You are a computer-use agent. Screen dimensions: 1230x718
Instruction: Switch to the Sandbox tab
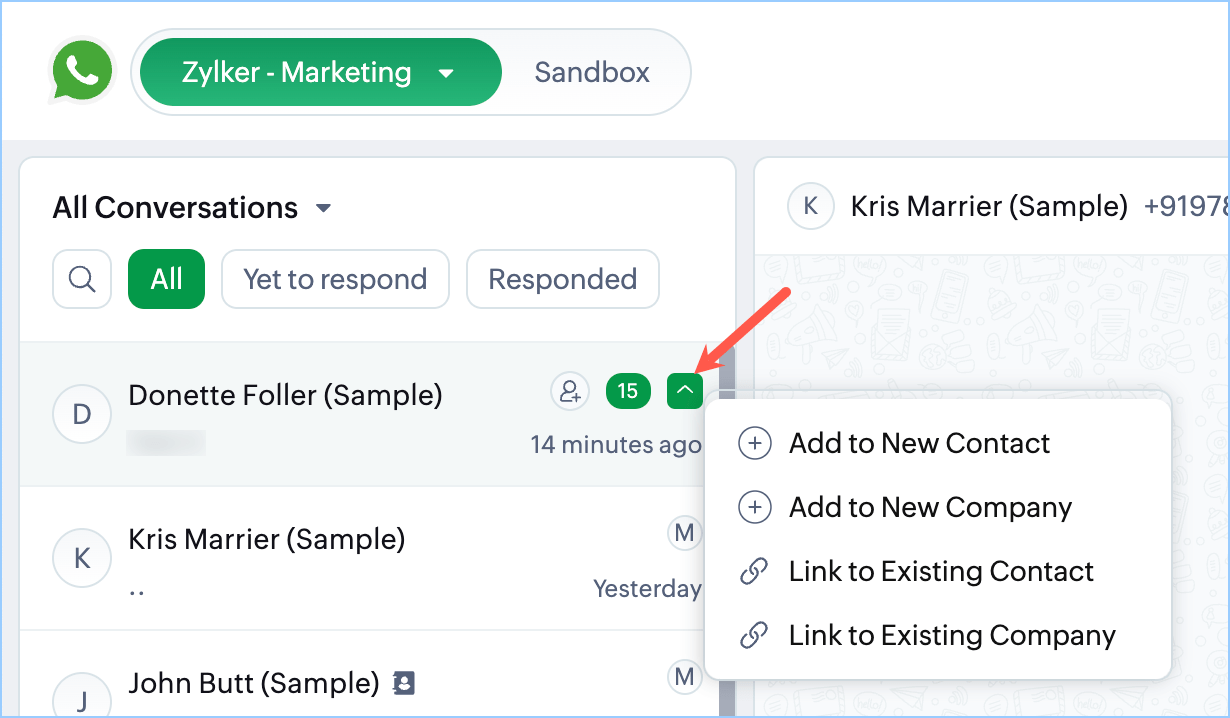(x=592, y=72)
